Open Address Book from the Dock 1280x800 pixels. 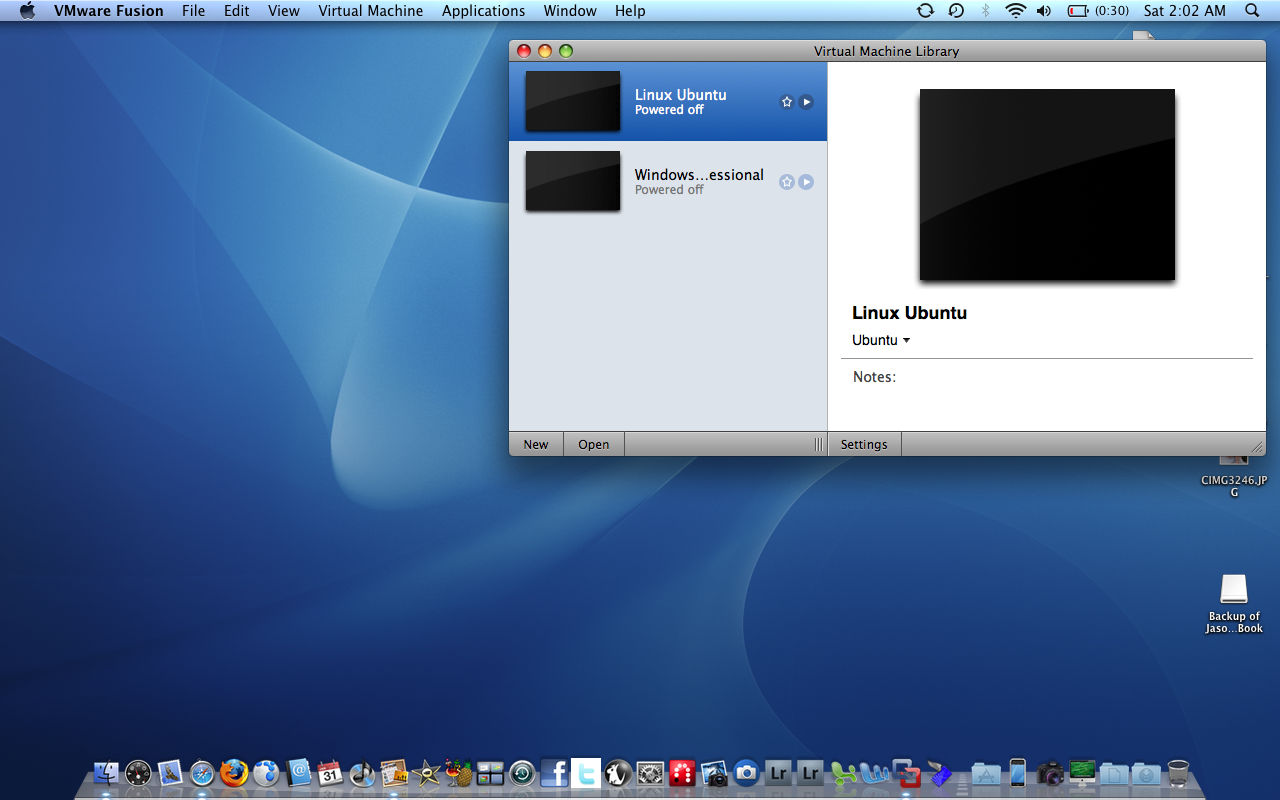(298, 773)
